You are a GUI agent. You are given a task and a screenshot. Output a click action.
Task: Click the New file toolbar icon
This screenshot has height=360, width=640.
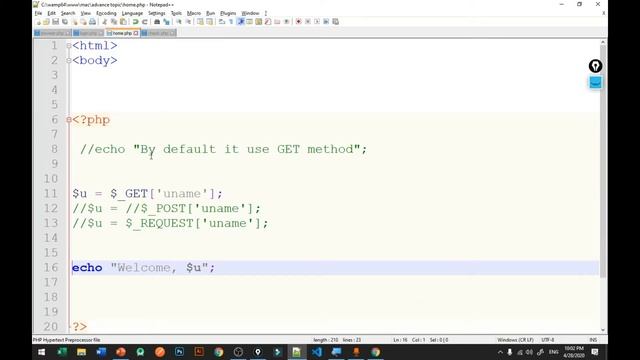(x=38, y=22)
